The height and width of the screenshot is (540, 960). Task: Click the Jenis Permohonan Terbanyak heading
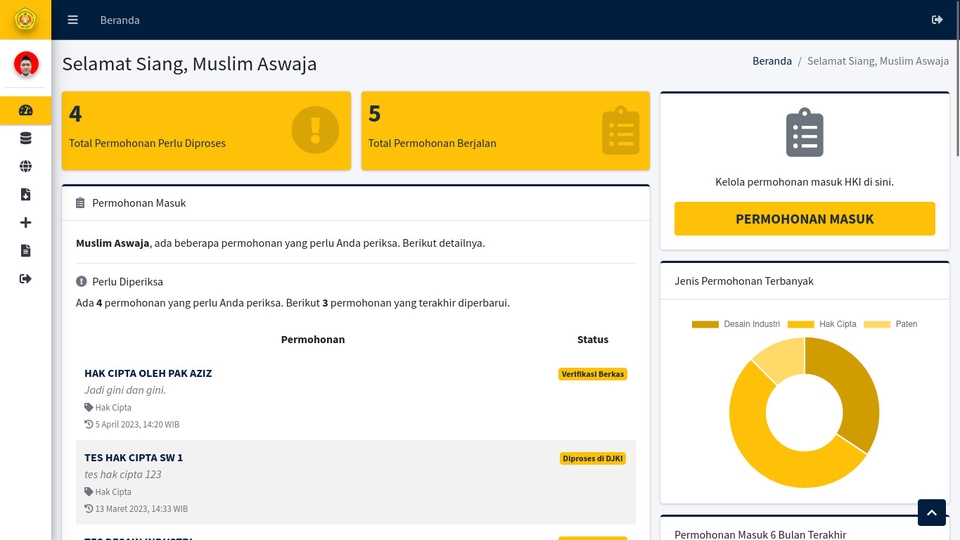coord(744,281)
